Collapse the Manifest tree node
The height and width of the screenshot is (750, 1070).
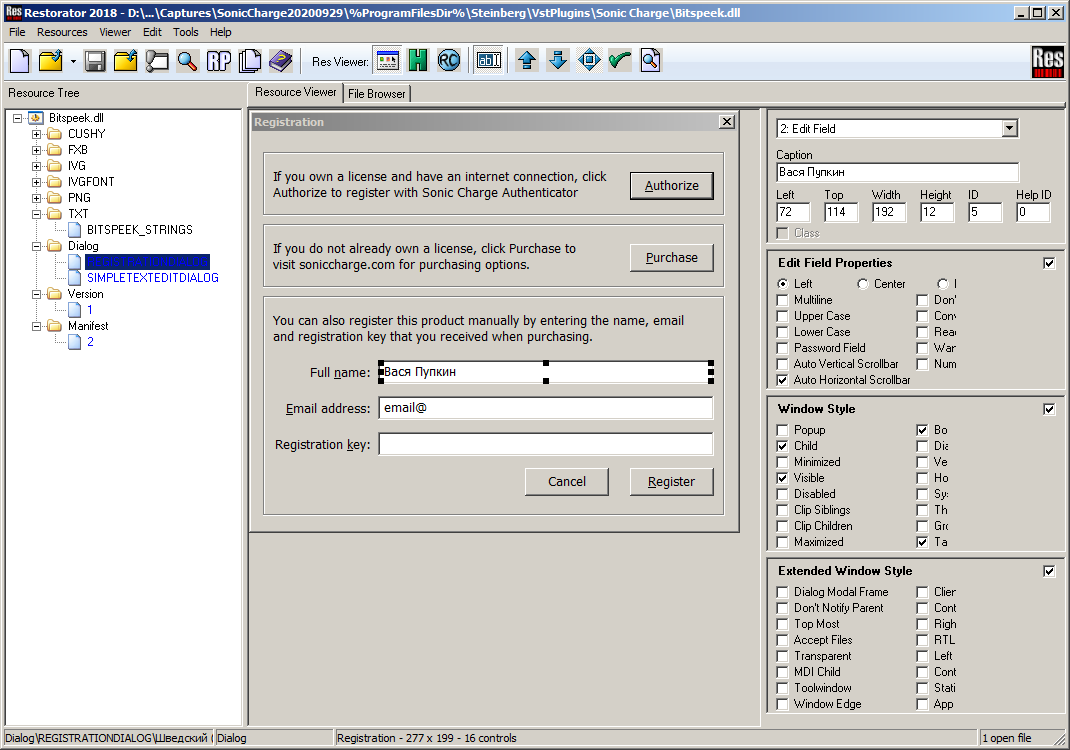[37, 326]
